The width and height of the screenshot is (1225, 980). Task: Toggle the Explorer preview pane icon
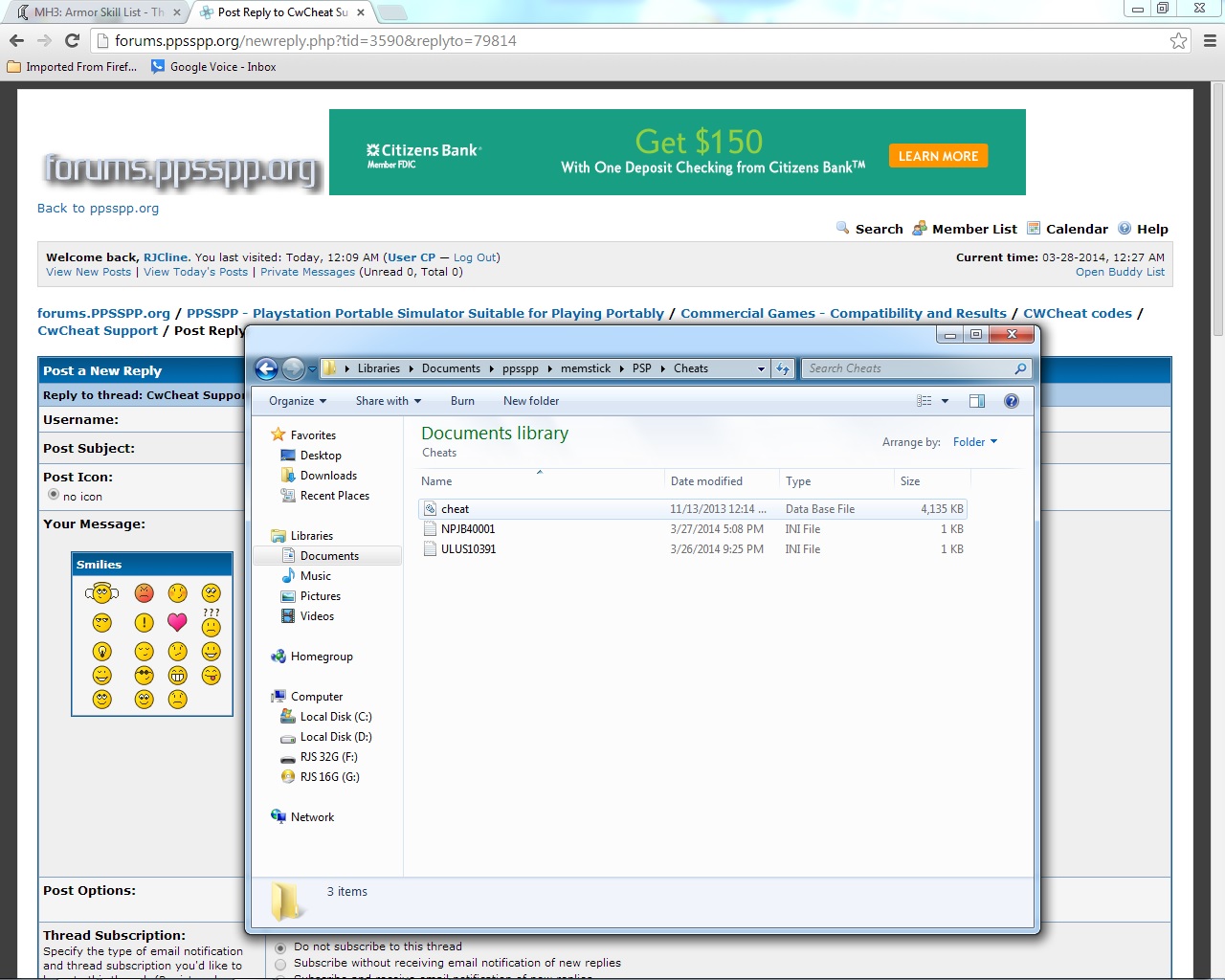tap(976, 401)
